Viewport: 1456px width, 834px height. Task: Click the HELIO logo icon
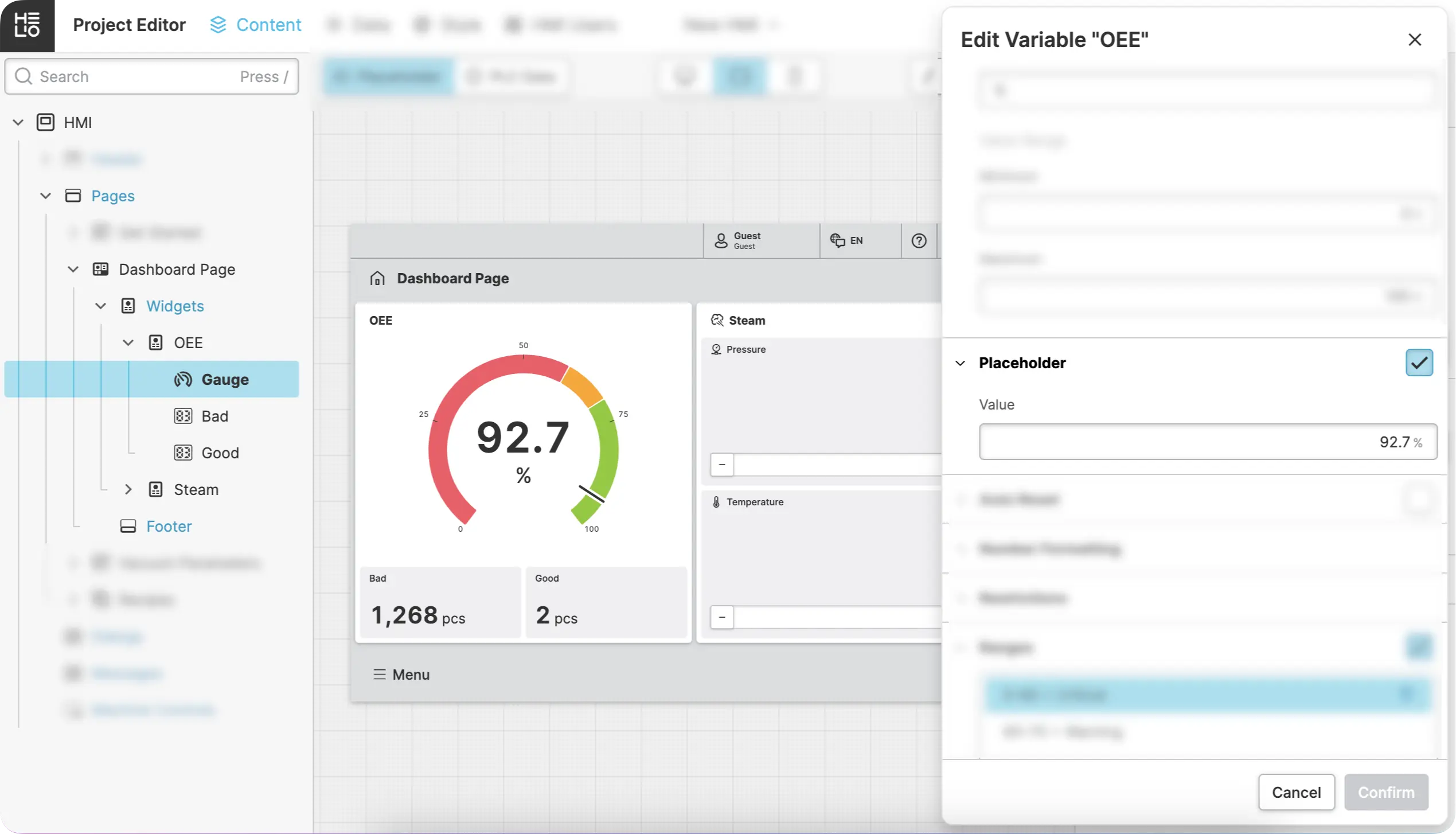tap(27, 25)
